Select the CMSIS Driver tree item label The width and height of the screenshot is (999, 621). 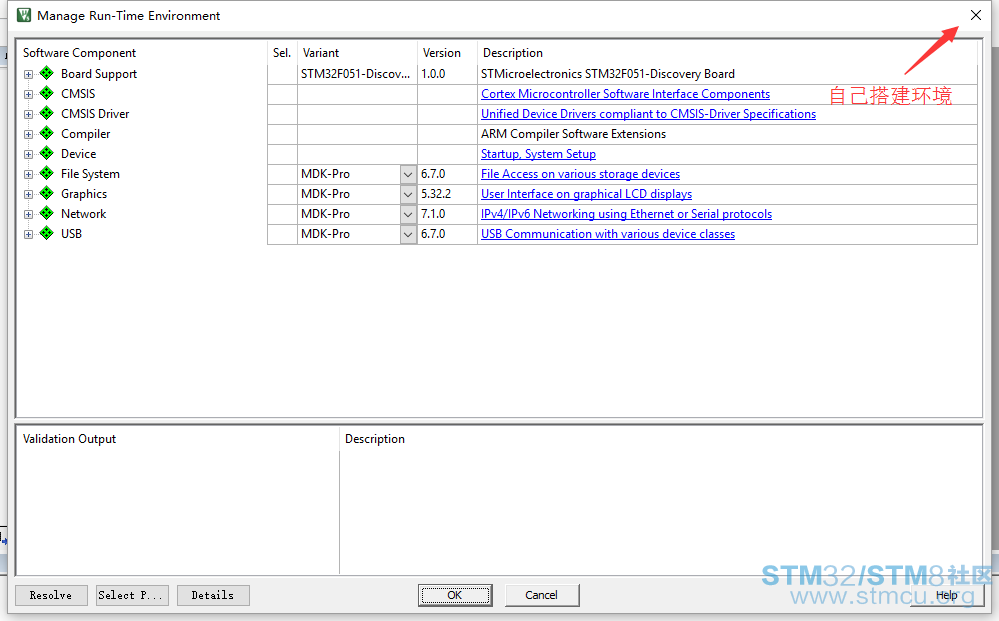pos(95,113)
